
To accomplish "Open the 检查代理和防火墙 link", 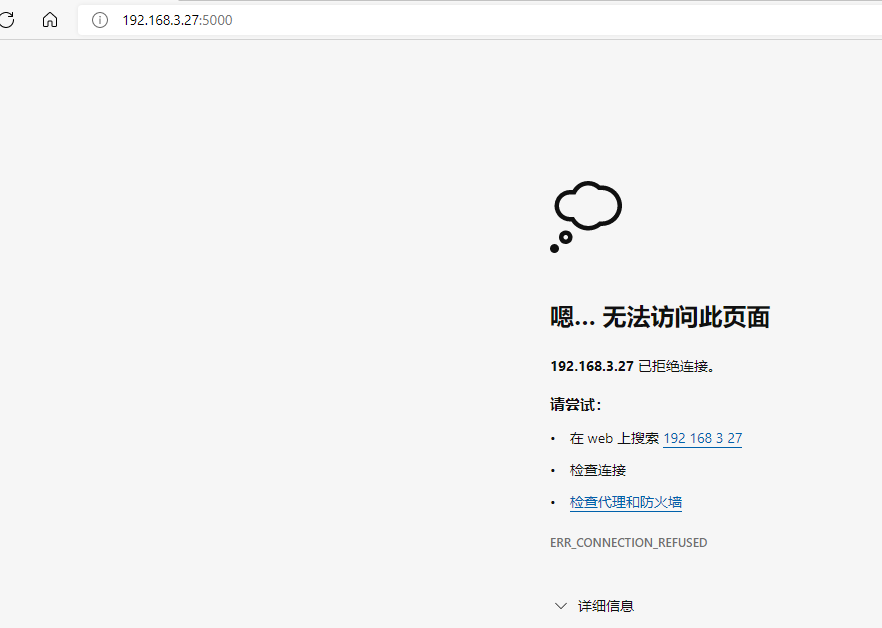I will tap(626, 502).
